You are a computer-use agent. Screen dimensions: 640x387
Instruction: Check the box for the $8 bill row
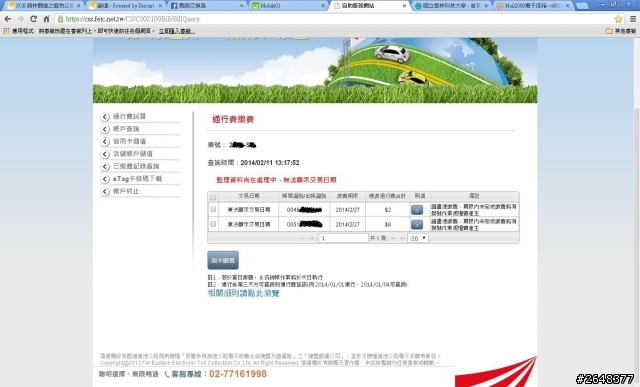pyautogui.click(x=213, y=224)
